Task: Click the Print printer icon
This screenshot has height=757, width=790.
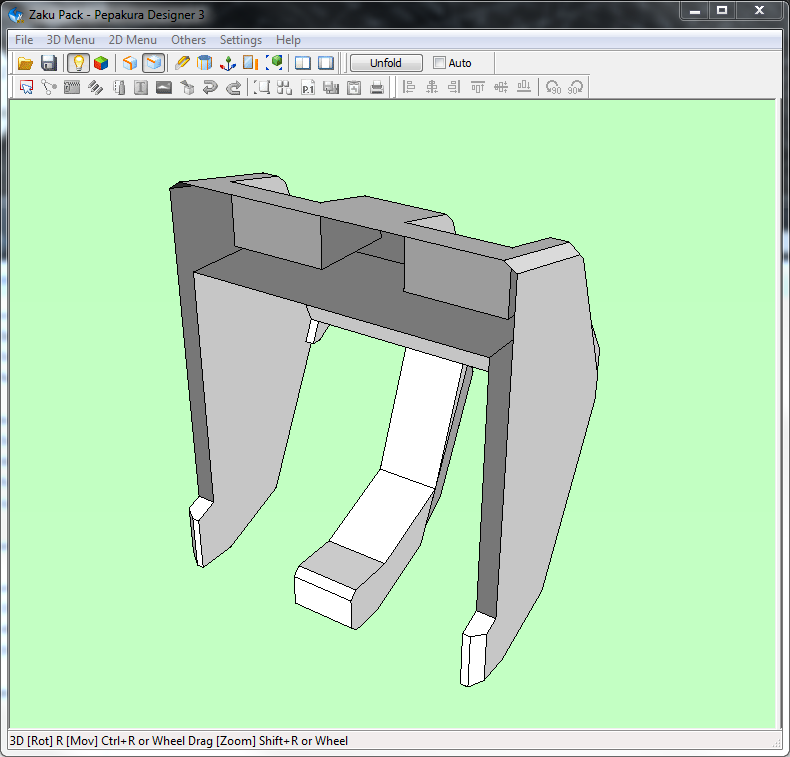Action: tap(377, 87)
